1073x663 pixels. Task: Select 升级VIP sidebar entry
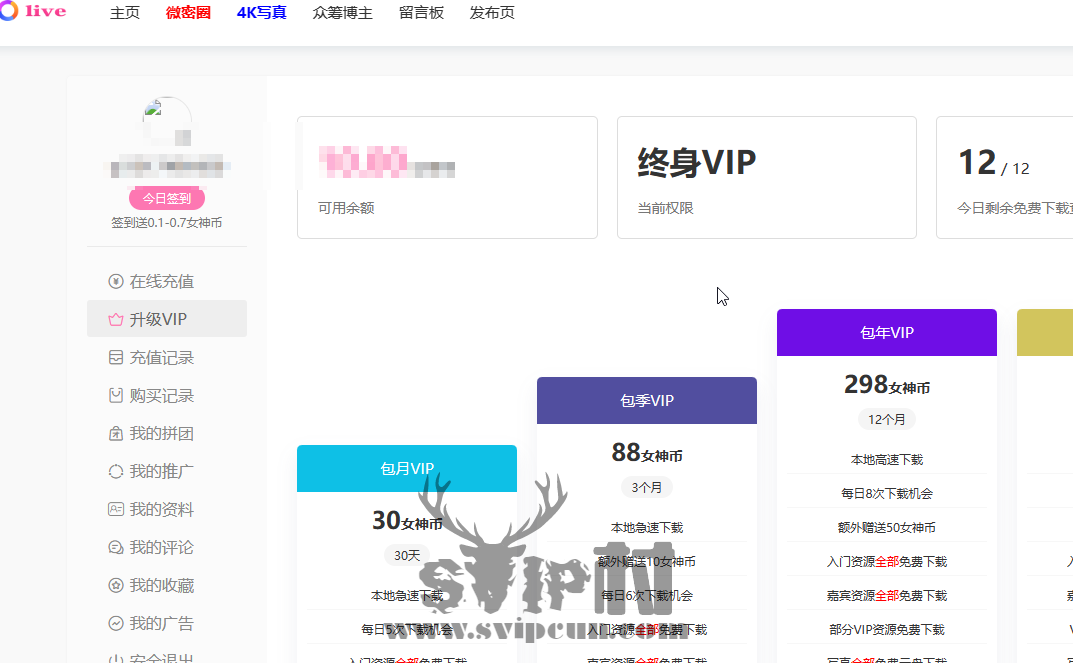pos(167,319)
